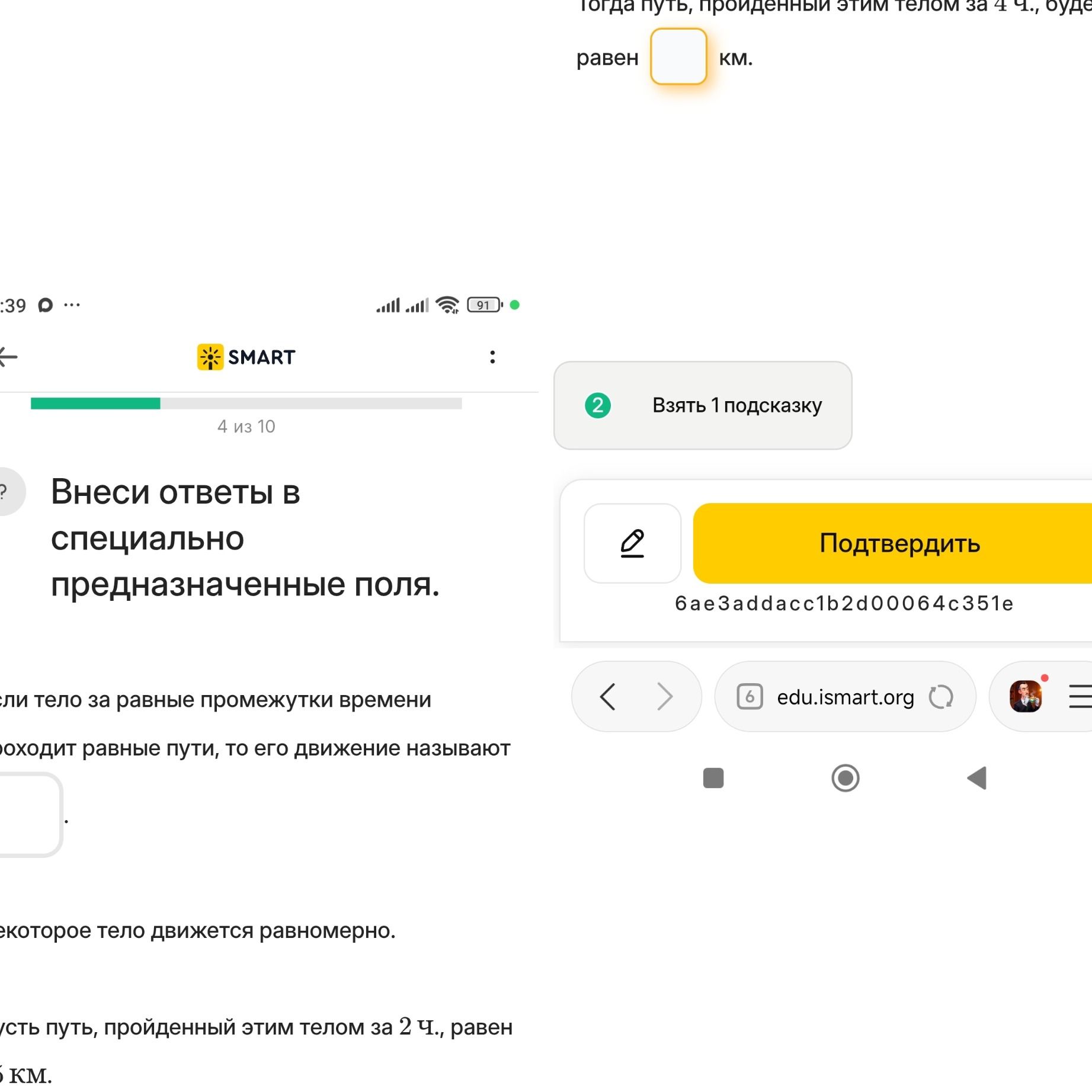Tap the green hint counter badge
This screenshot has height=1092, width=1092.
(x=598, y=405)
